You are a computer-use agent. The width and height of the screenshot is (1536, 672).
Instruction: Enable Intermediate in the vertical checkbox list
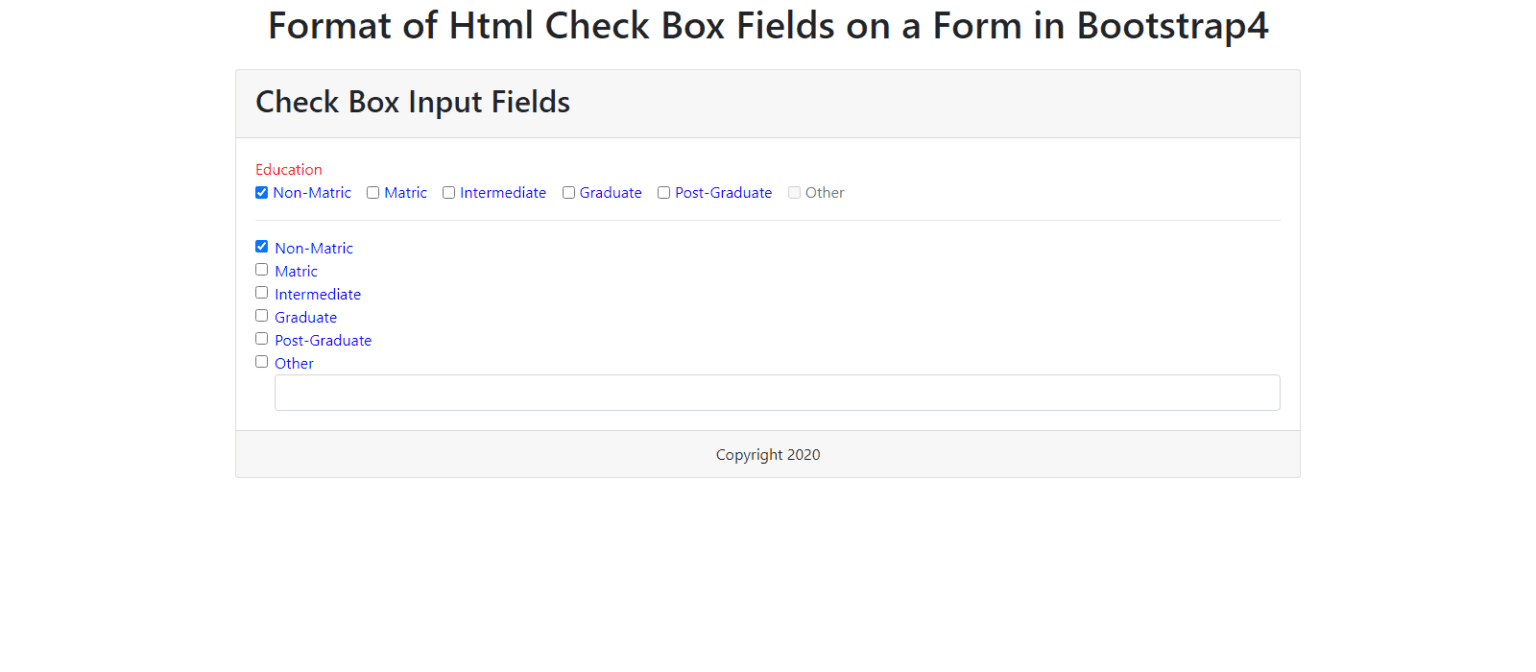(x=261, y=292)
